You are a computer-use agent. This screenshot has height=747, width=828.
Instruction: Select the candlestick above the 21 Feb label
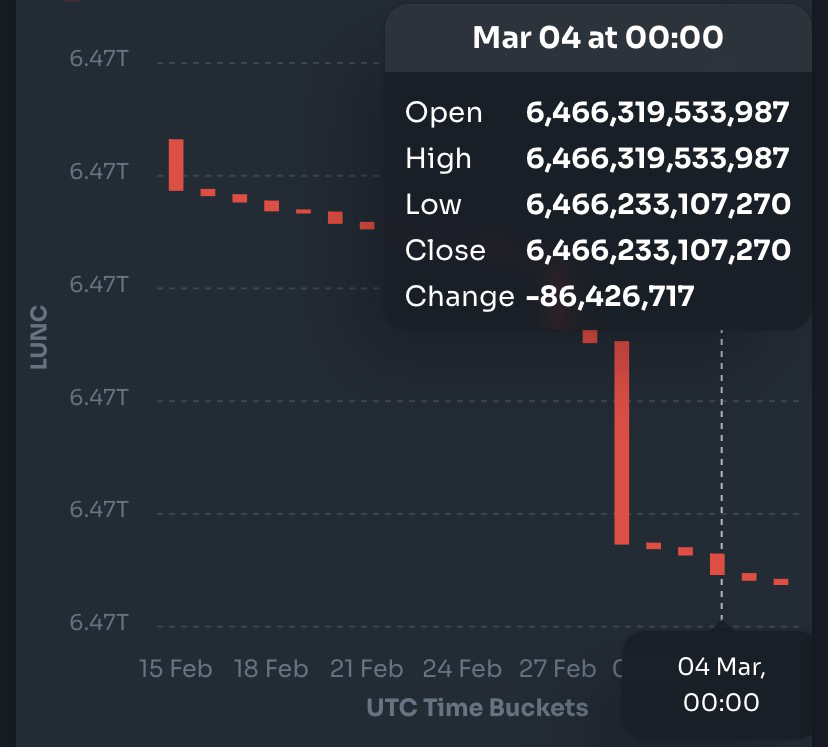tap(367, 226)
